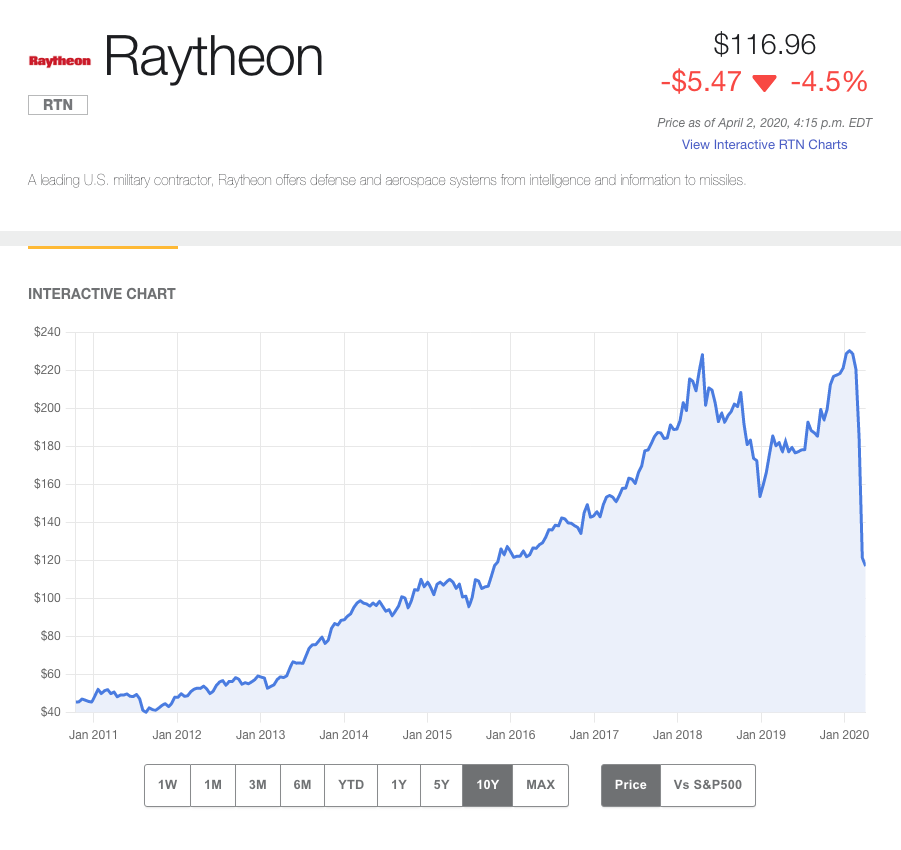Click the $240 y-axis label
The width and height of the screenshot is (901, 850).
click(47, 332)
